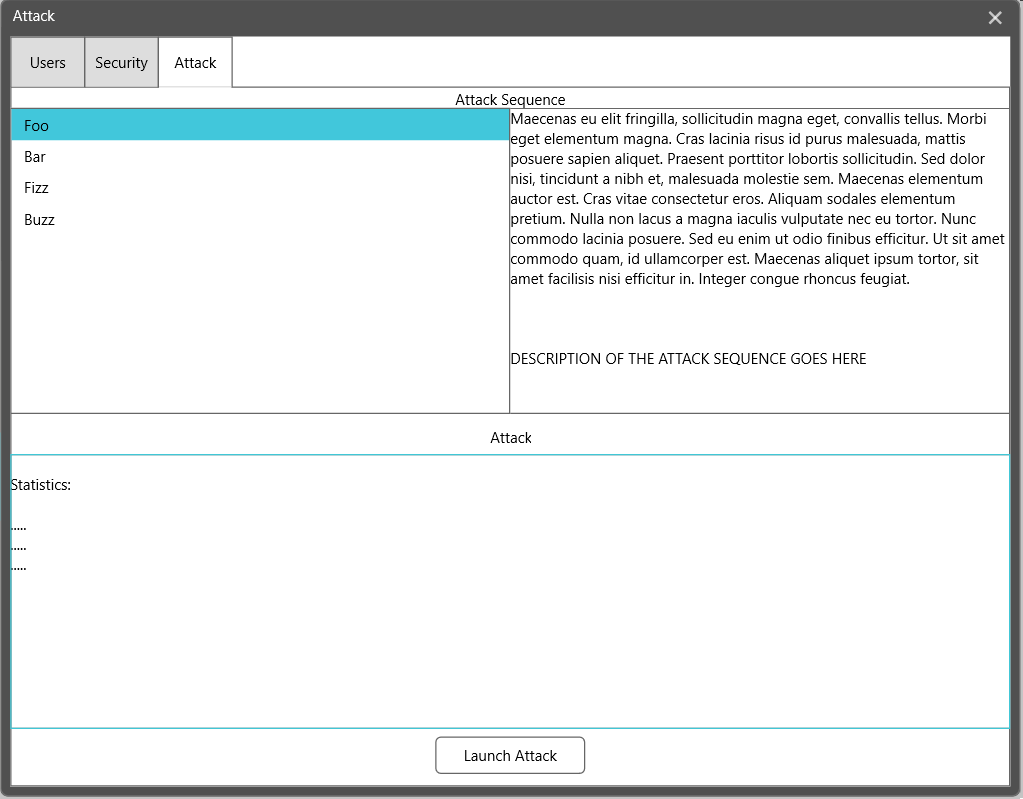Image resolution: width=1023 pixels, height=799 pixels.
Task: Open the Security tab
Action: click(x=121, y=63)
